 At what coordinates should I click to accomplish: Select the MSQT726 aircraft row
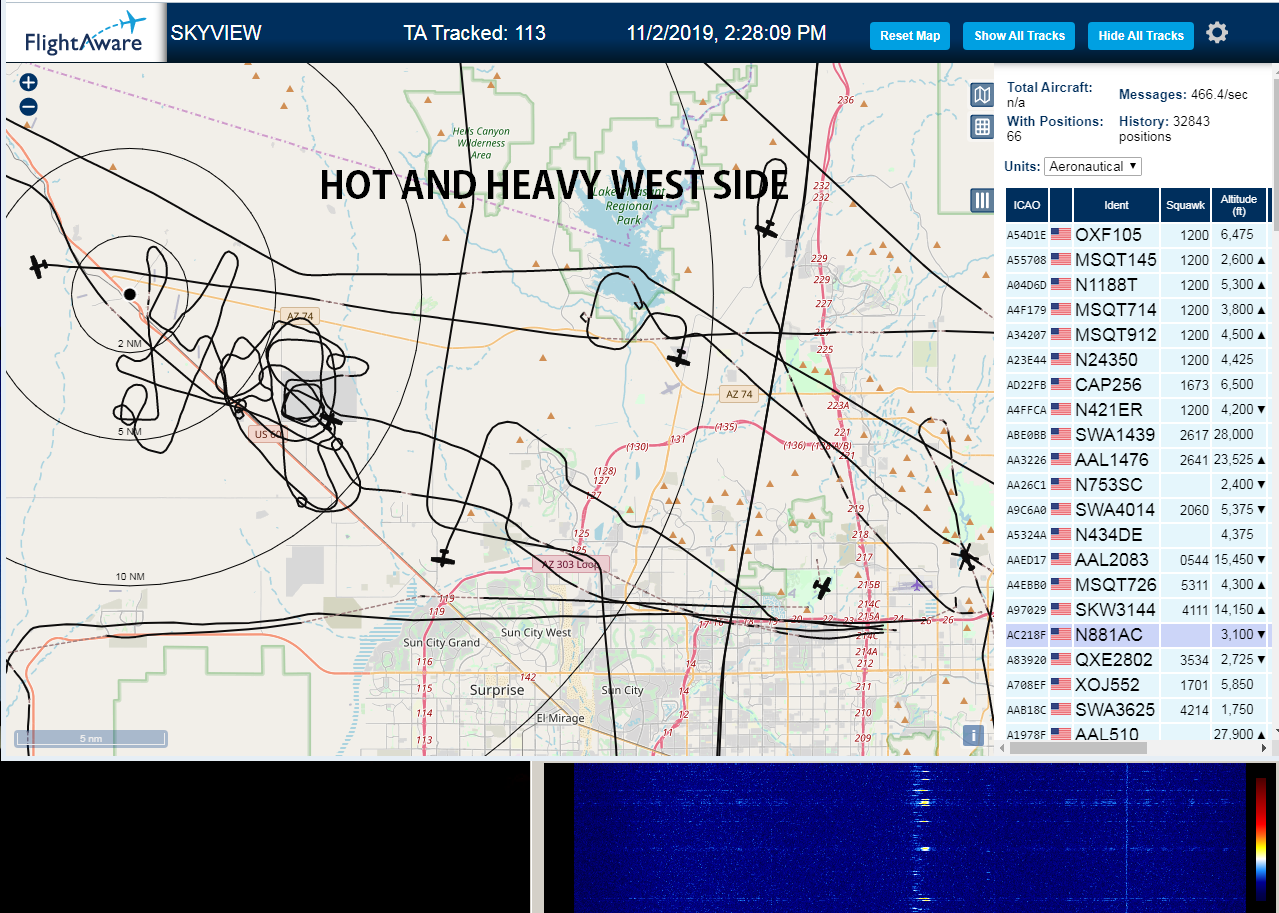[1137, 585]
